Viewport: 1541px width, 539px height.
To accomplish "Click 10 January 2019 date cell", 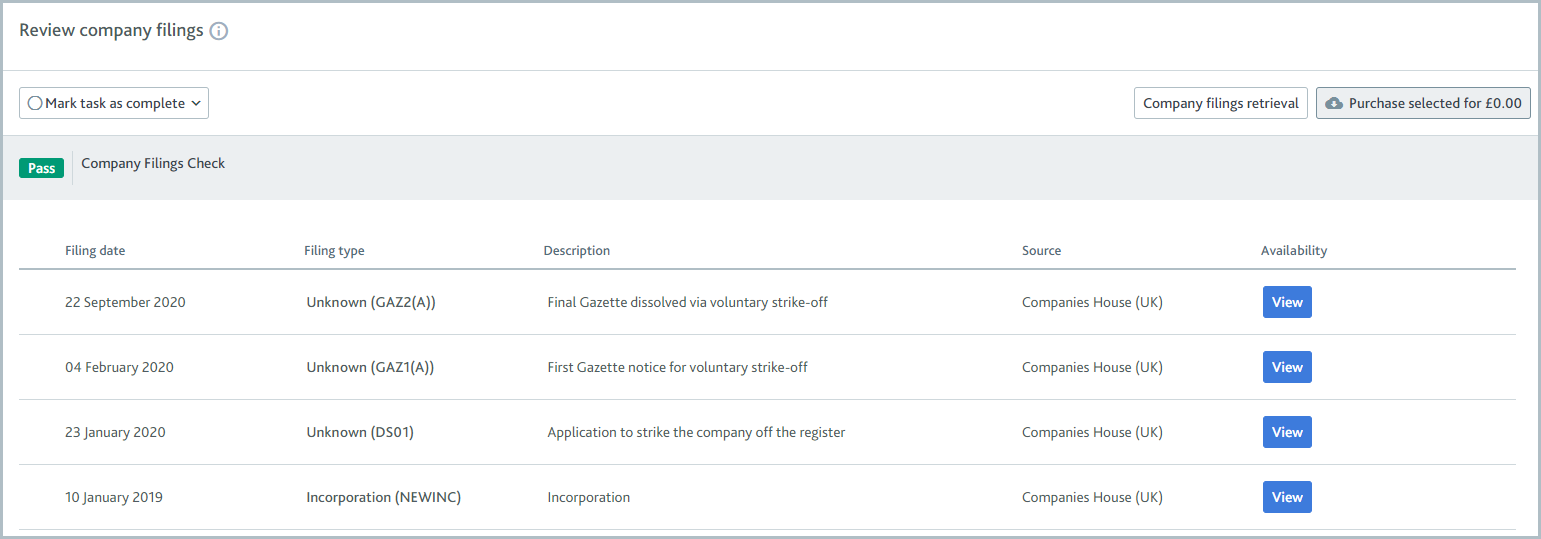I will click(114, 497).
